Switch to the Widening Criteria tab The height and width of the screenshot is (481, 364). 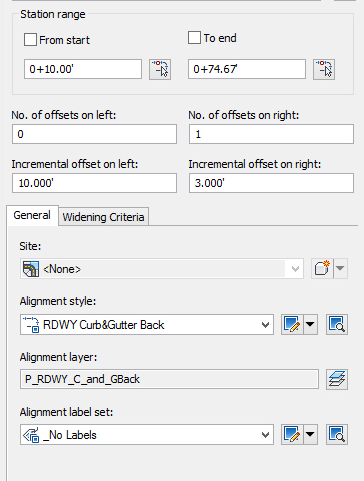(x=103, y=217)
